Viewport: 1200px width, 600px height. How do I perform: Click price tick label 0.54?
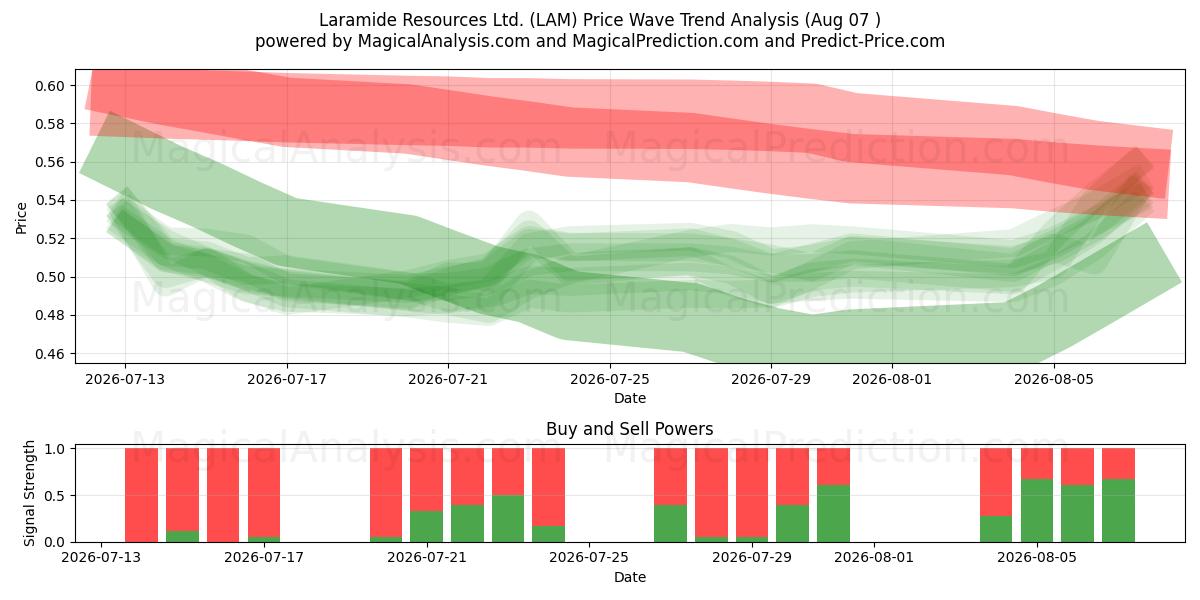[x=51, y=201]
